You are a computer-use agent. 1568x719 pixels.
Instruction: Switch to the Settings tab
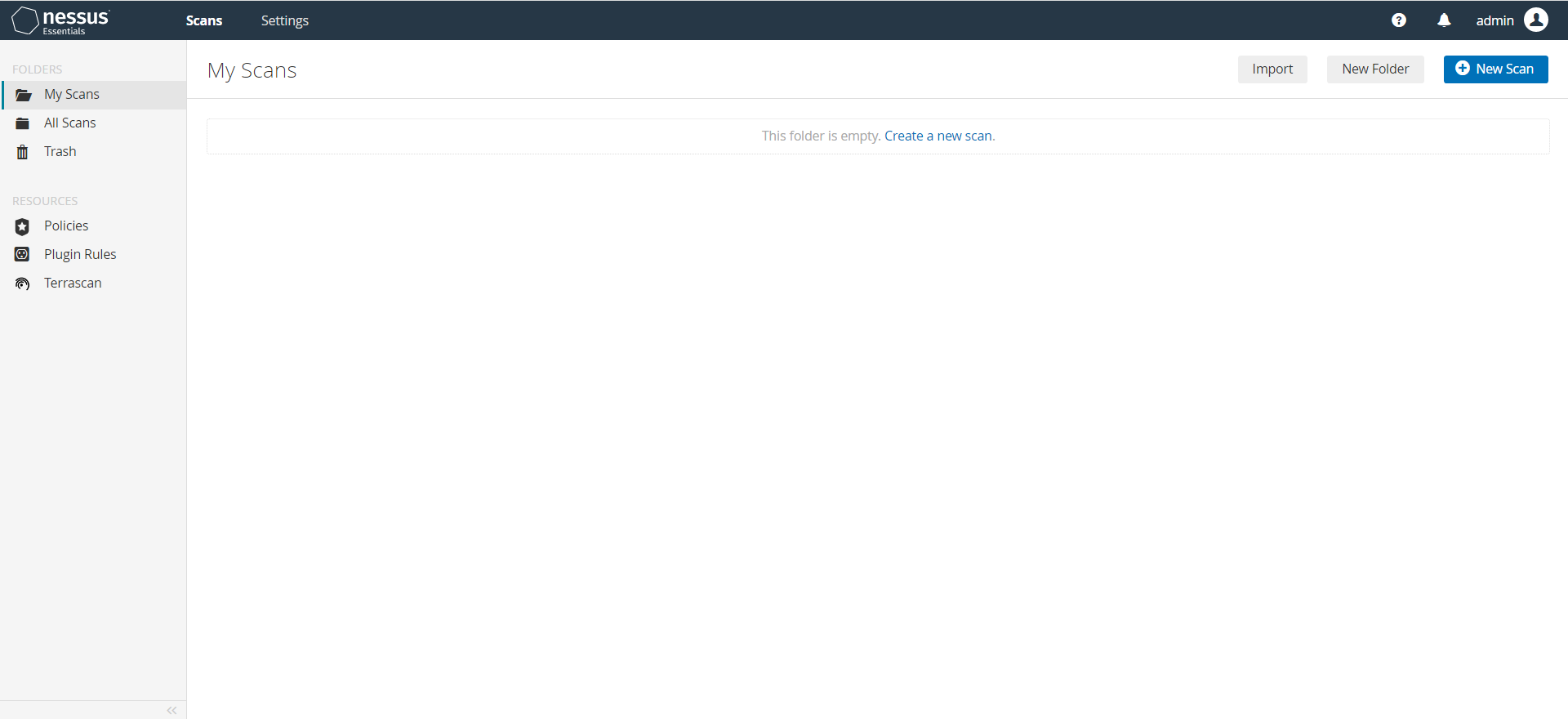pyautogui.click(x=284, y=20)
